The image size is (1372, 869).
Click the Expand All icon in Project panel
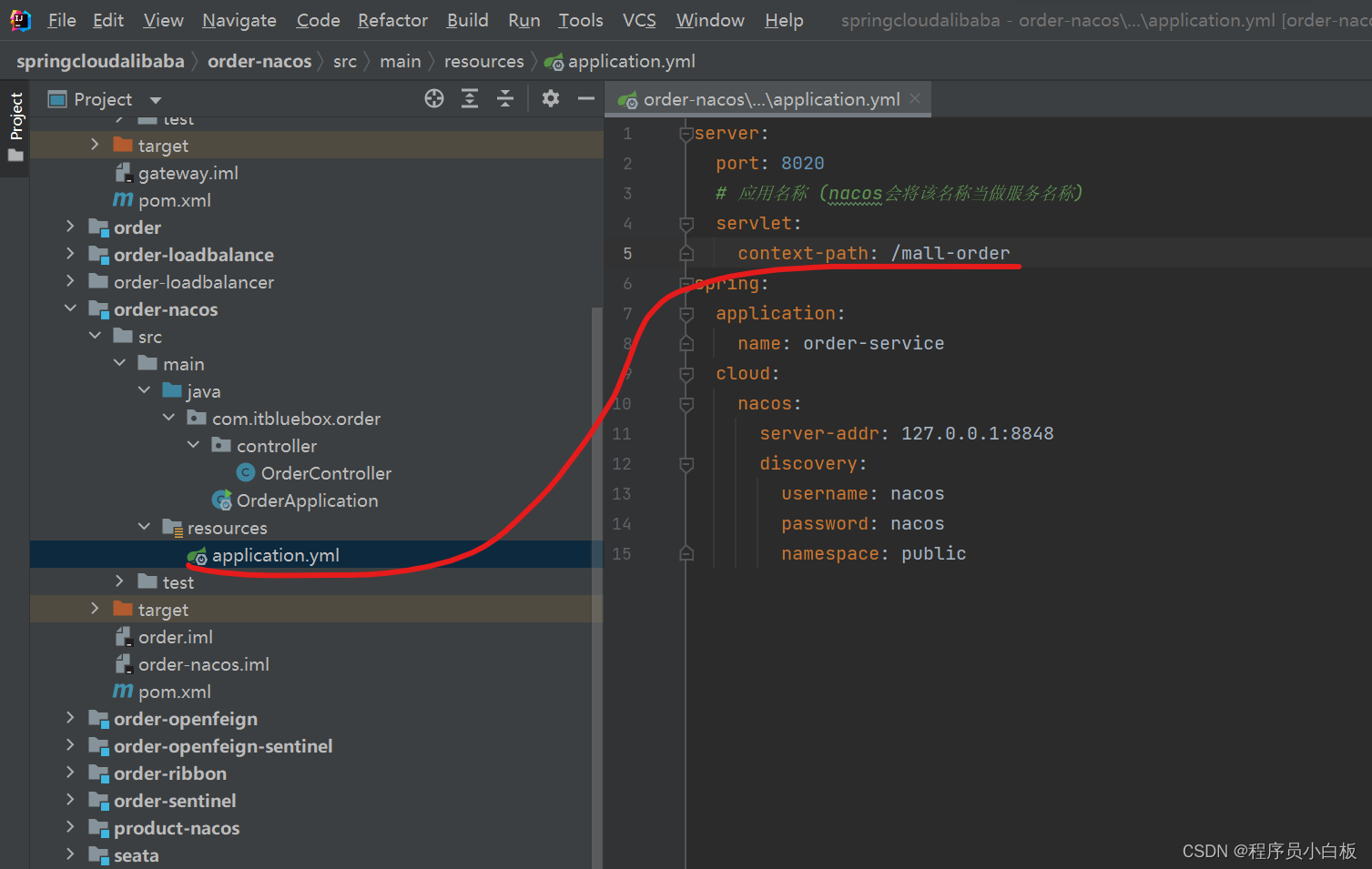tap(470, 98)
